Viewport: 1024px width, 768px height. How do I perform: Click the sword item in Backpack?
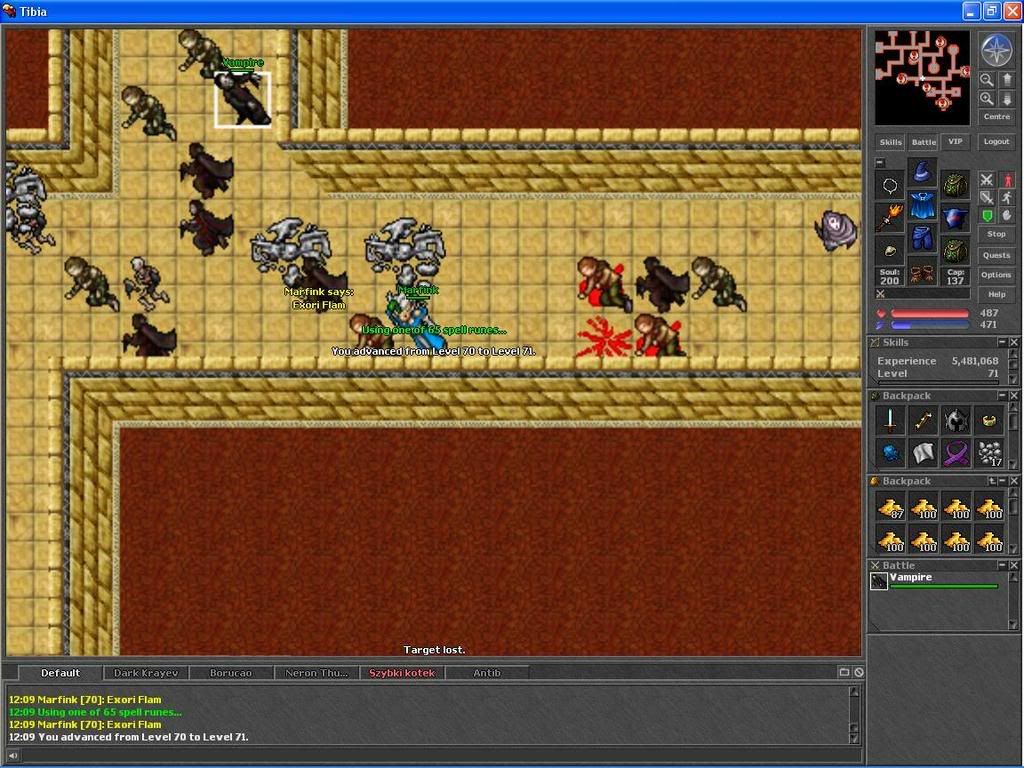891,421
